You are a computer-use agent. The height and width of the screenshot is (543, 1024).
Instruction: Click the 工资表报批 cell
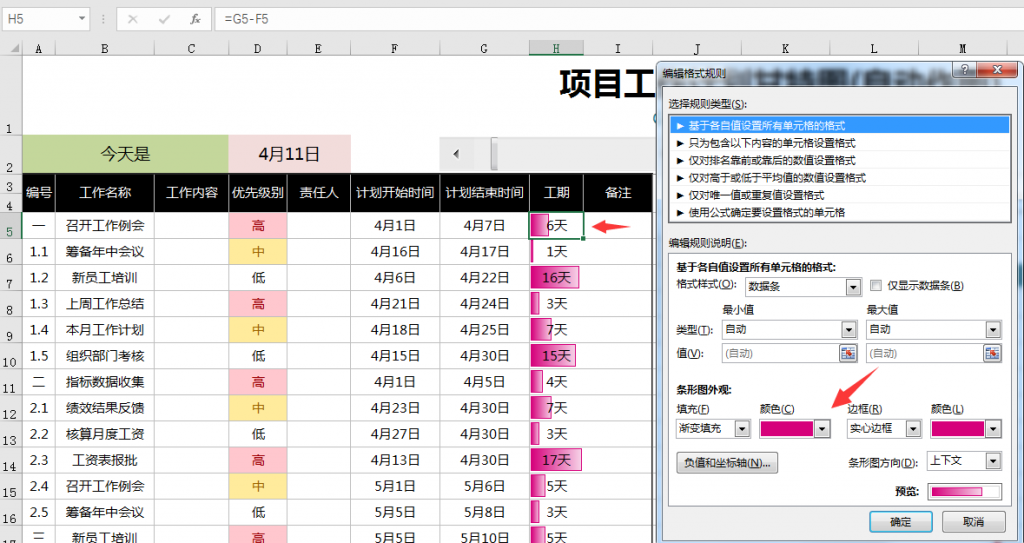(105, 460)
